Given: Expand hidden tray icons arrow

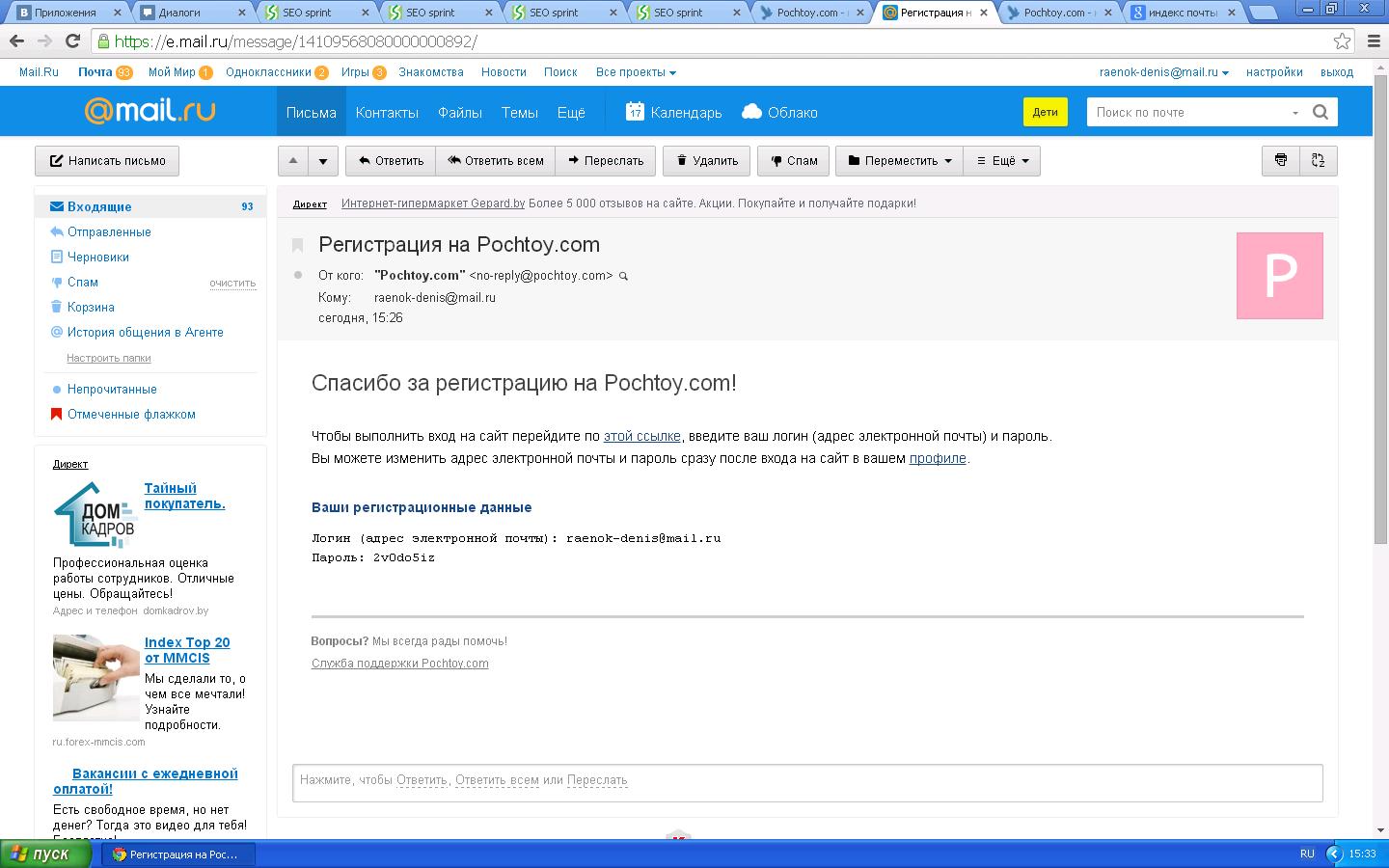Looking at the screenshot, I should [1334, 854].
